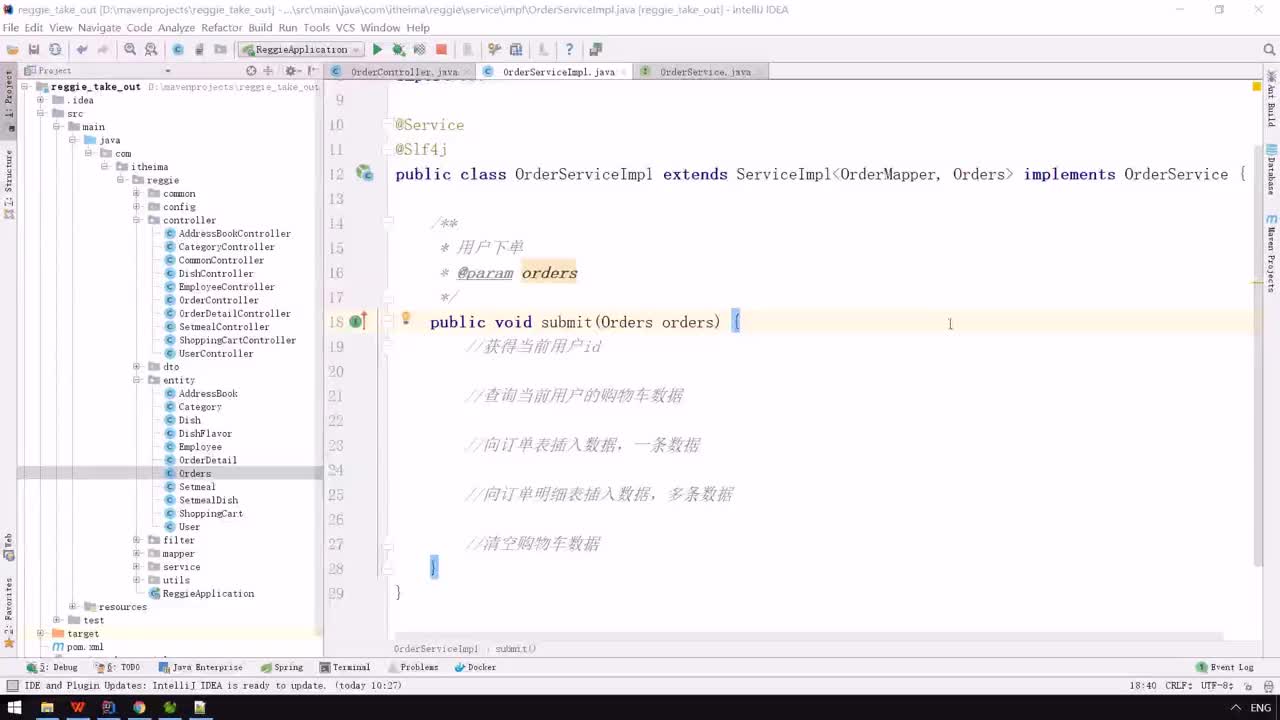Switch to OrderController.java tab
The width and height of the screenshot is (1280, 720).
click(398, 71)
